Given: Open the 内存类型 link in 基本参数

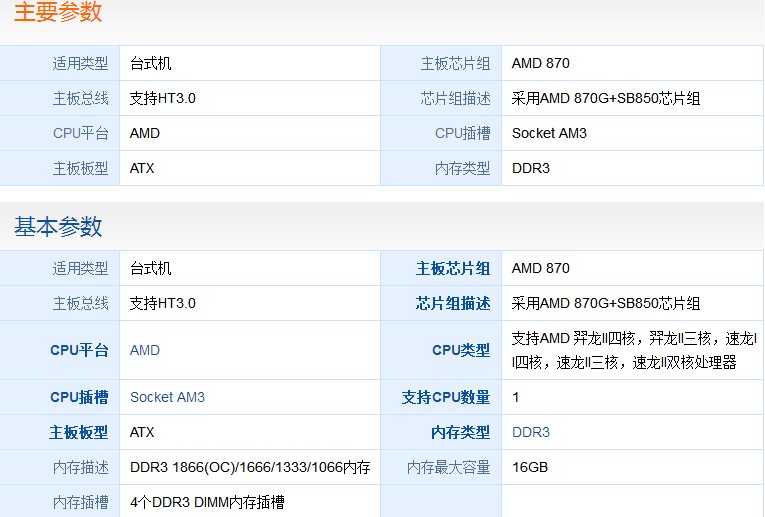Looking at the screenshot, I should [461, 432].
